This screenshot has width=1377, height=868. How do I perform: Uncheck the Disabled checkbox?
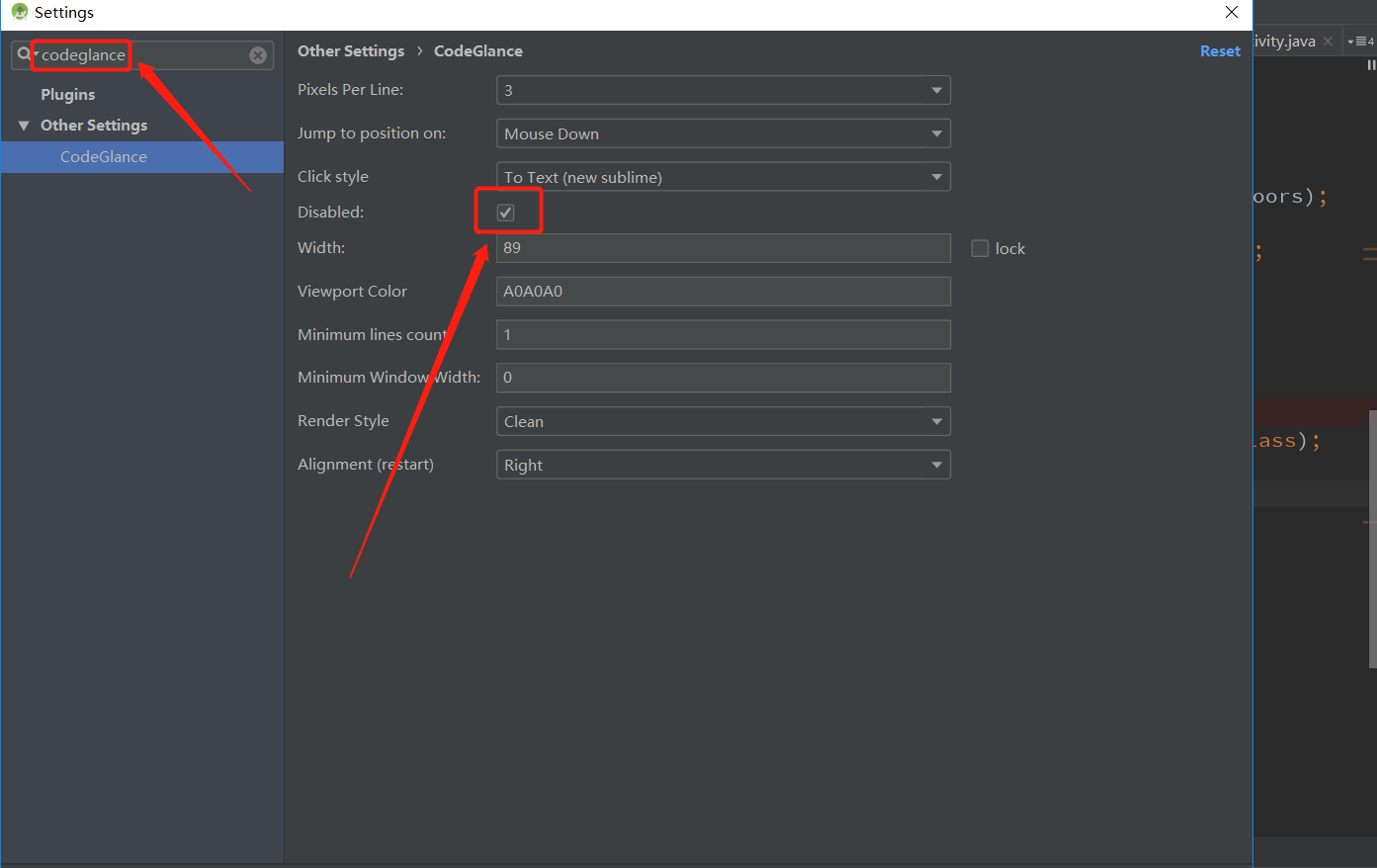point(506,212)
